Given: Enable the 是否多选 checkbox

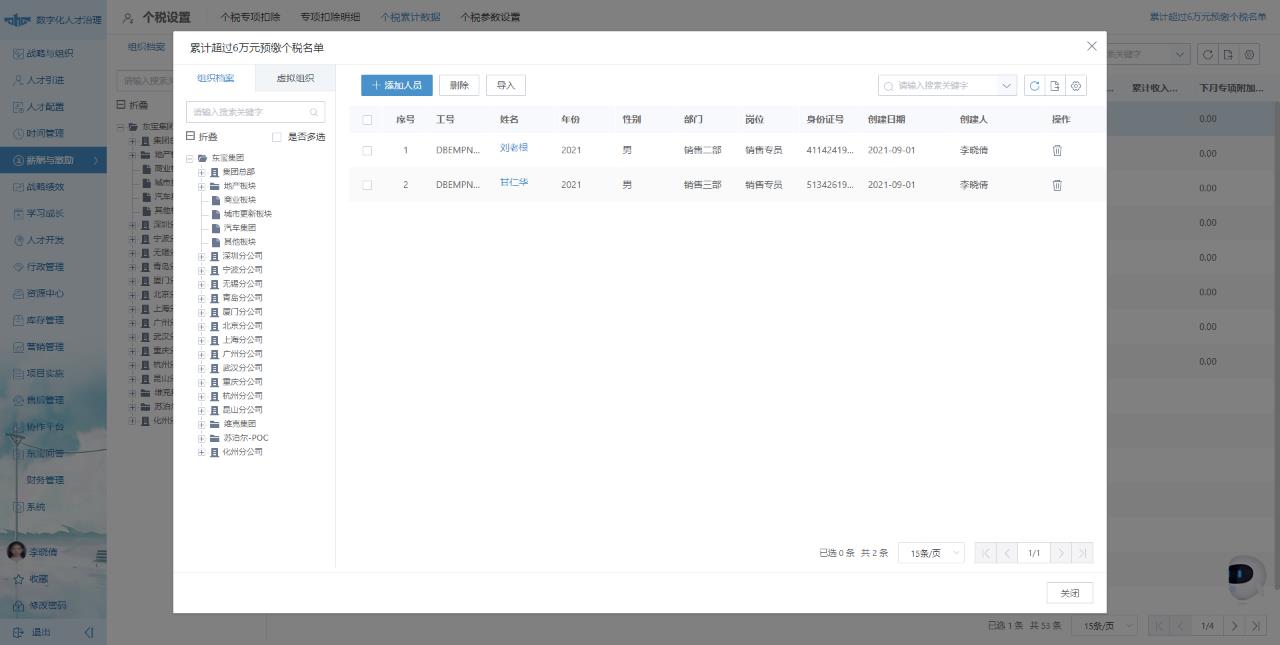Looking at the screenshot, I should [x=277, y=137].
